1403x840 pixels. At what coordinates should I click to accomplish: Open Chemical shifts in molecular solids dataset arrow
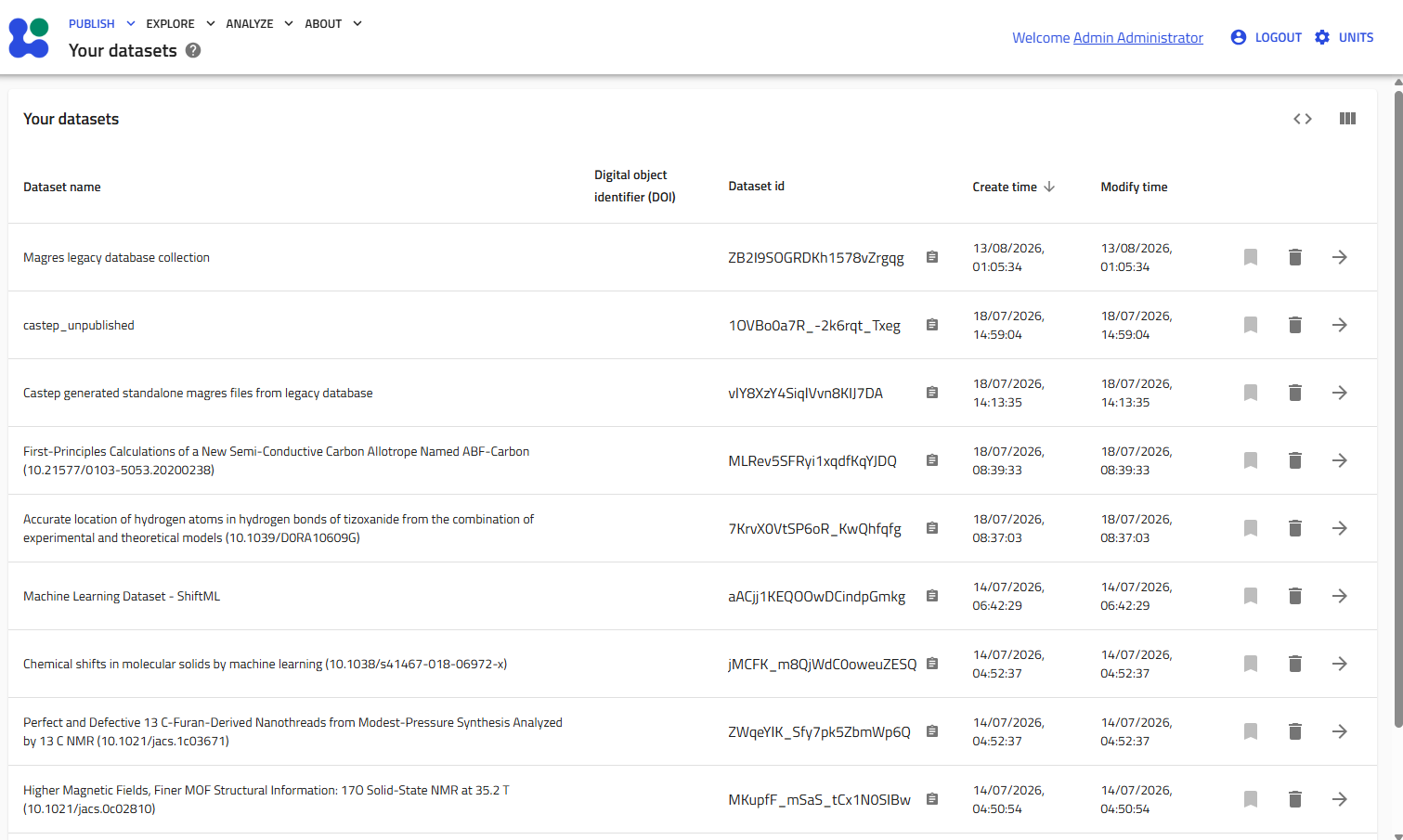1340,664
